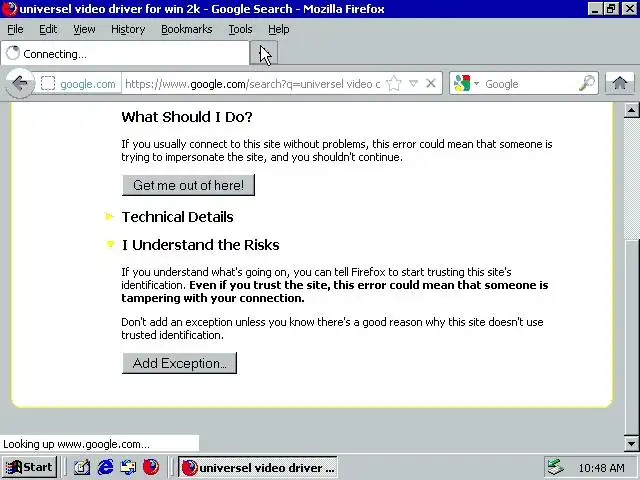Open the Windows Start menu

tap(29, 467)
